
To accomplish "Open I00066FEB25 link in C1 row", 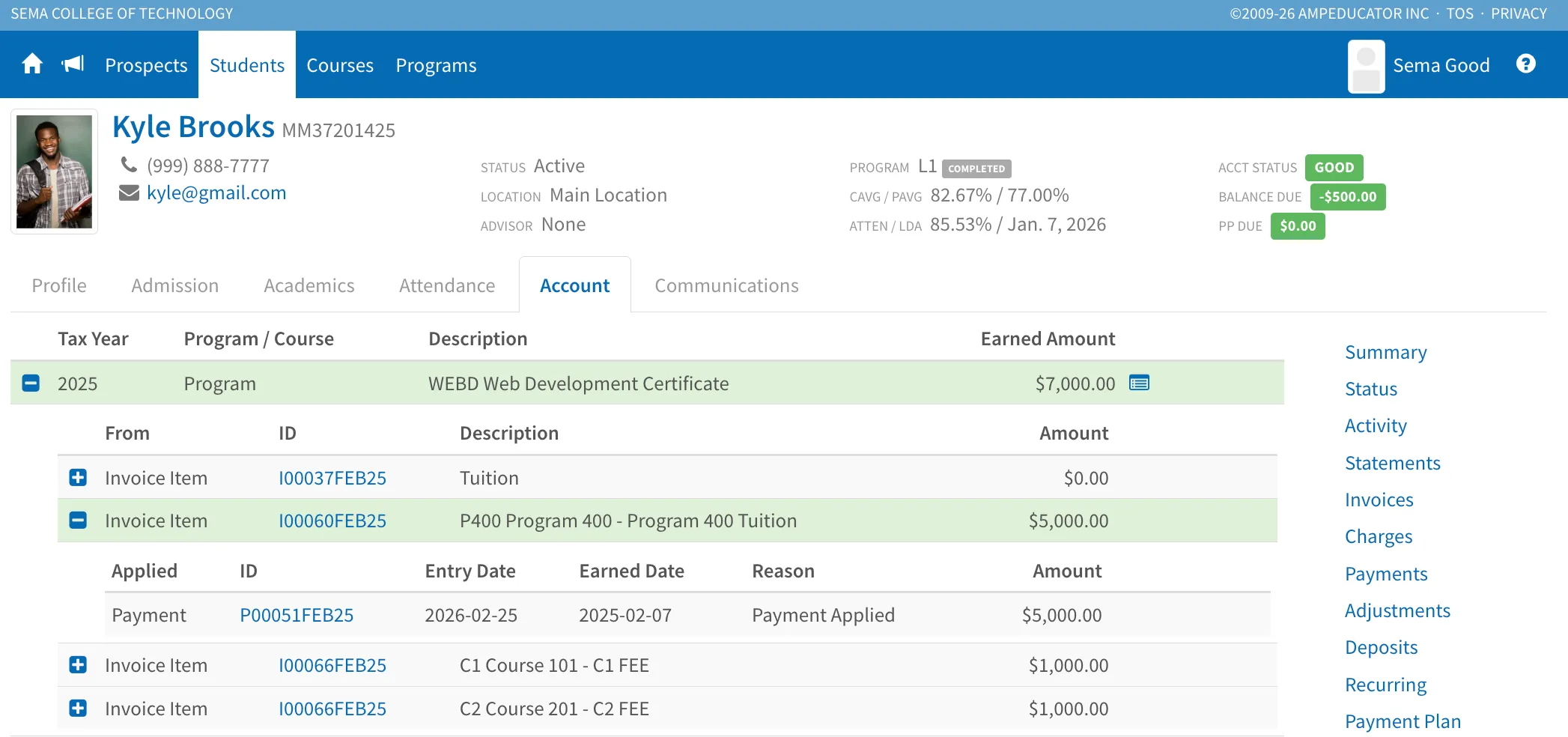I will click(x=332, y=665).
